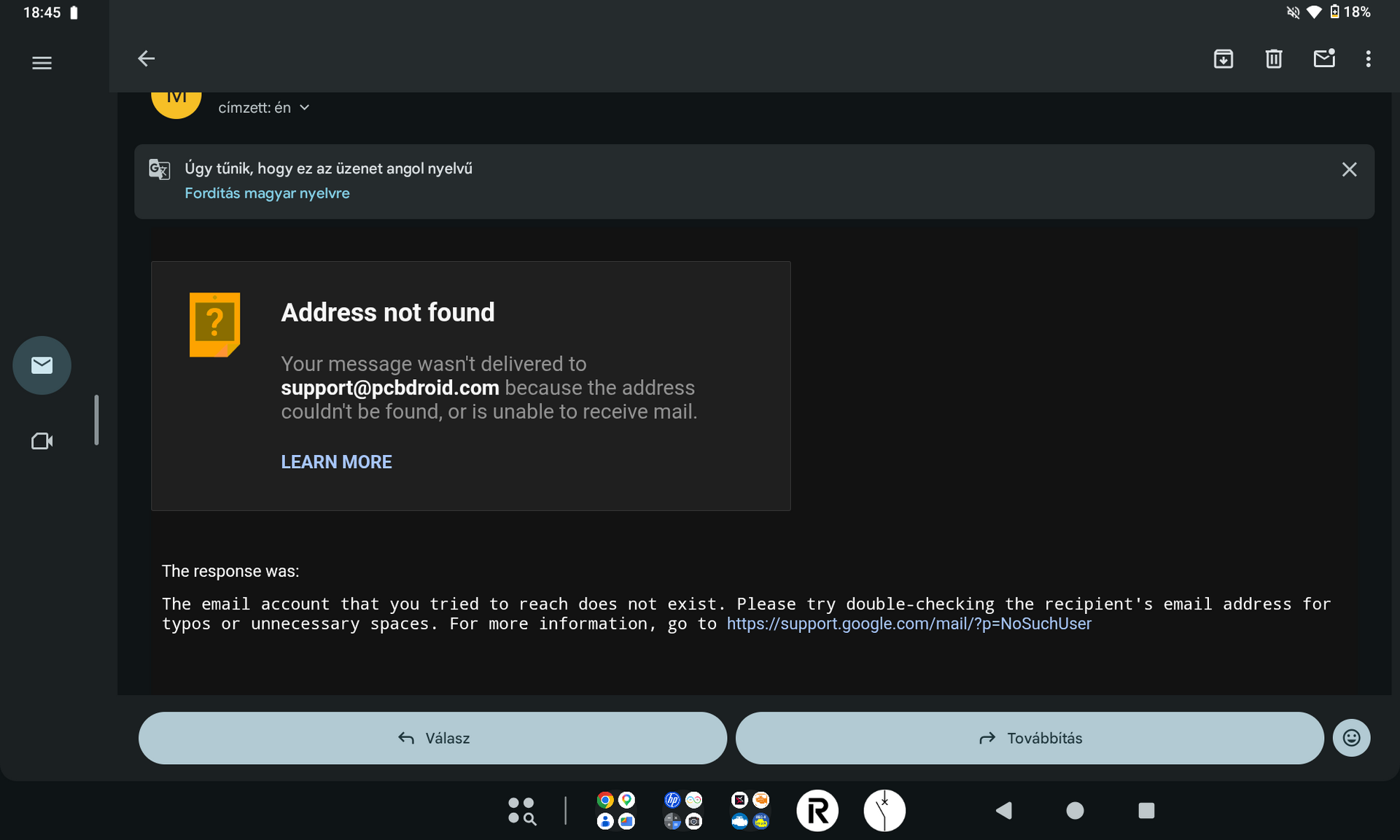Translate message via Fordítás magyar nyelvre
The width and height of the screenshot is (1400, 840).
coord(267,193)
